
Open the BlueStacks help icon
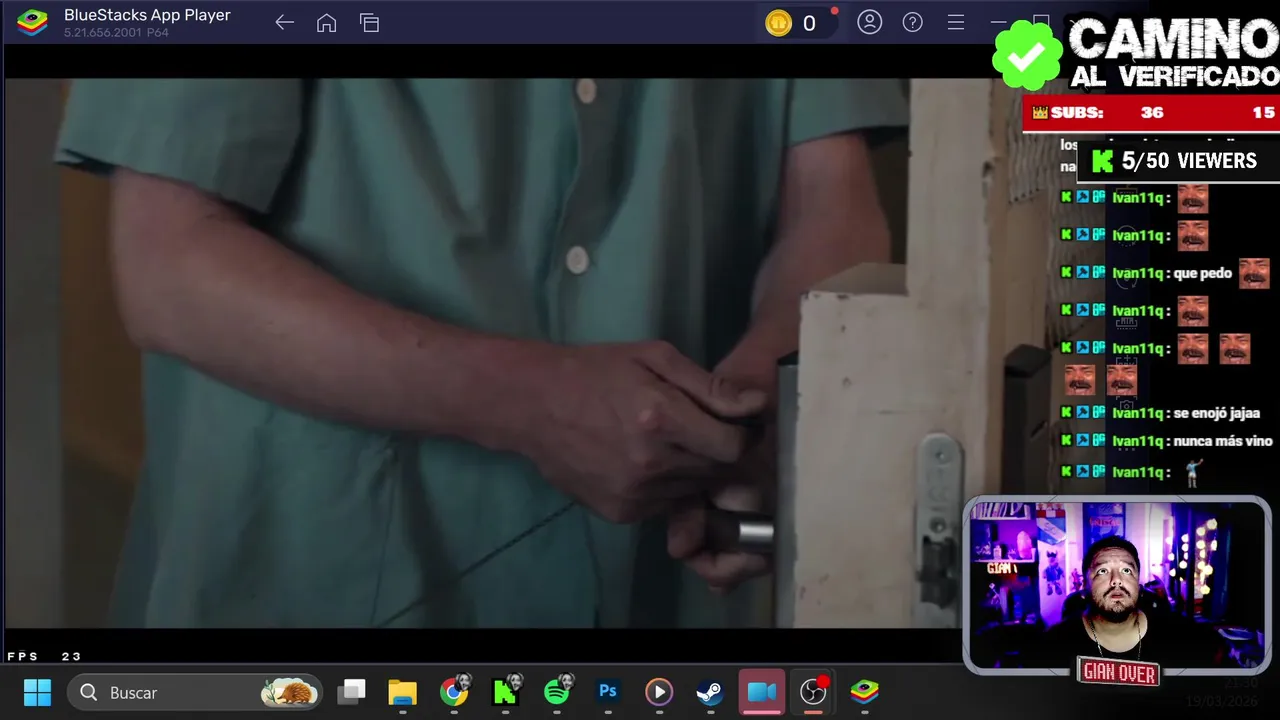912,22
